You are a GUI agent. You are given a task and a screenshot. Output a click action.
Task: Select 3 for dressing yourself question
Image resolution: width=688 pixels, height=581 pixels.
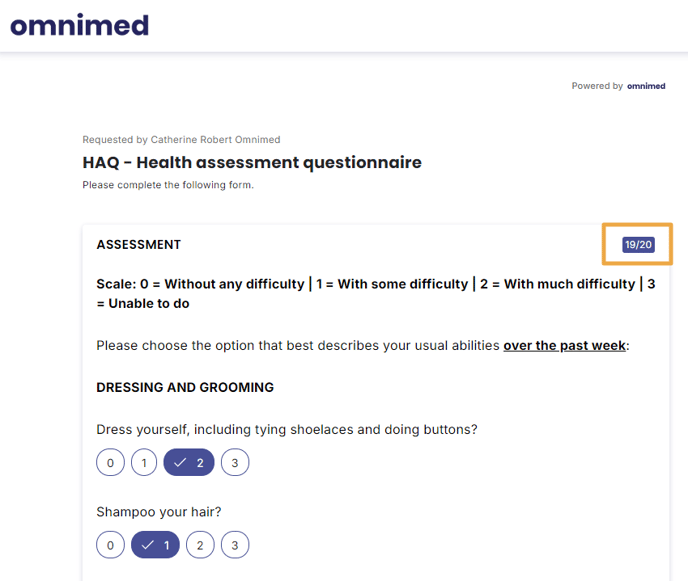click(x=235, y=463)
